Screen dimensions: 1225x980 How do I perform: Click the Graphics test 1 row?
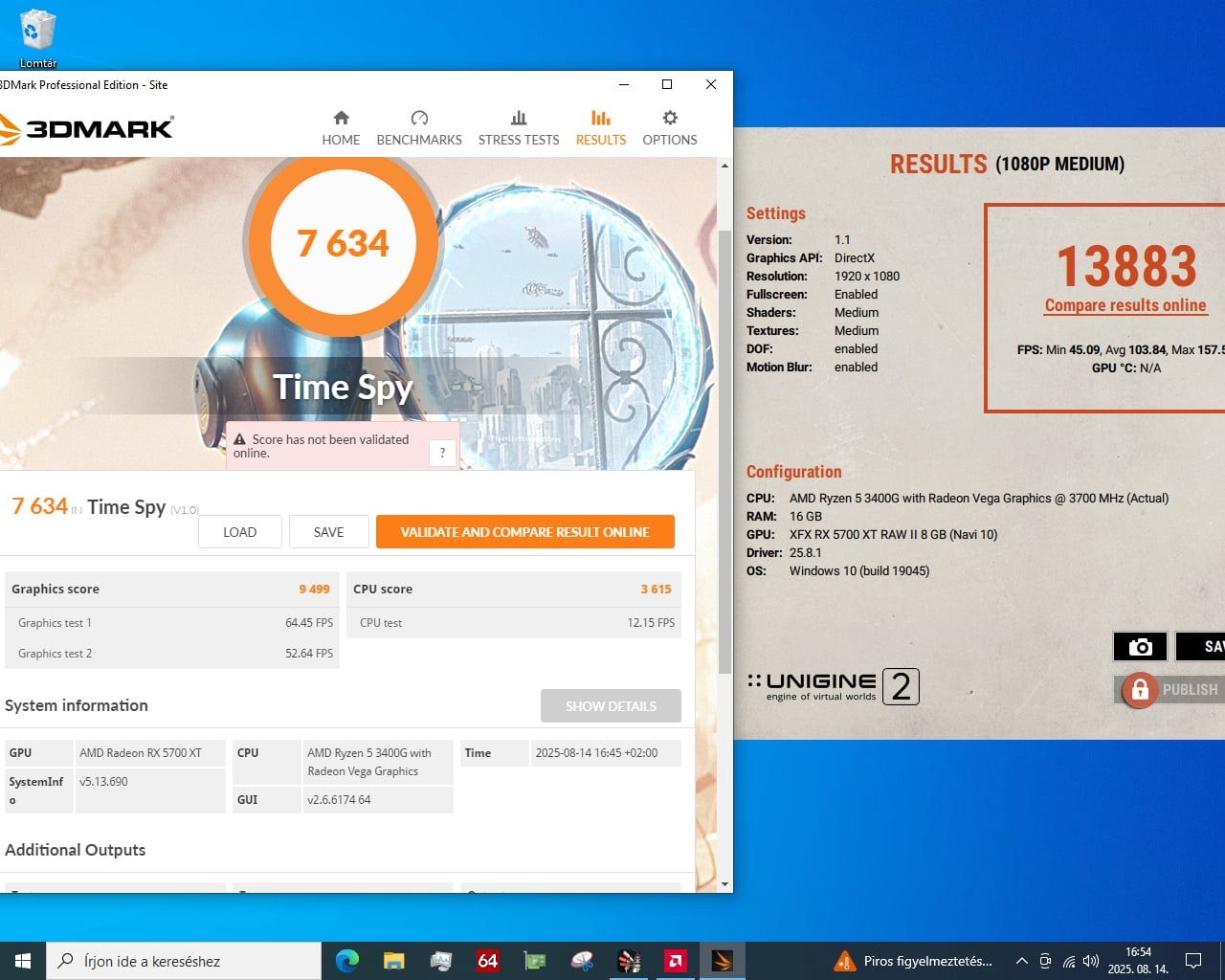tap(172, 623)
